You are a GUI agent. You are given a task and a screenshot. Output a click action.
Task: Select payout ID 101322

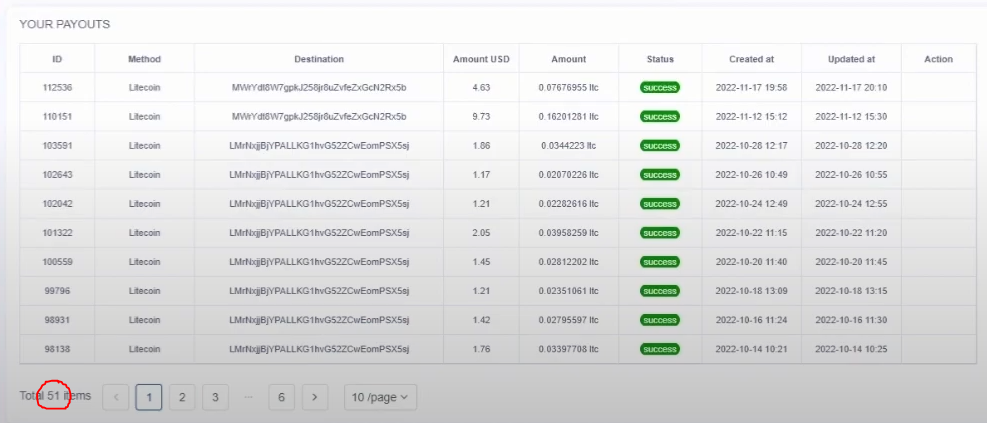pos(57,232)
